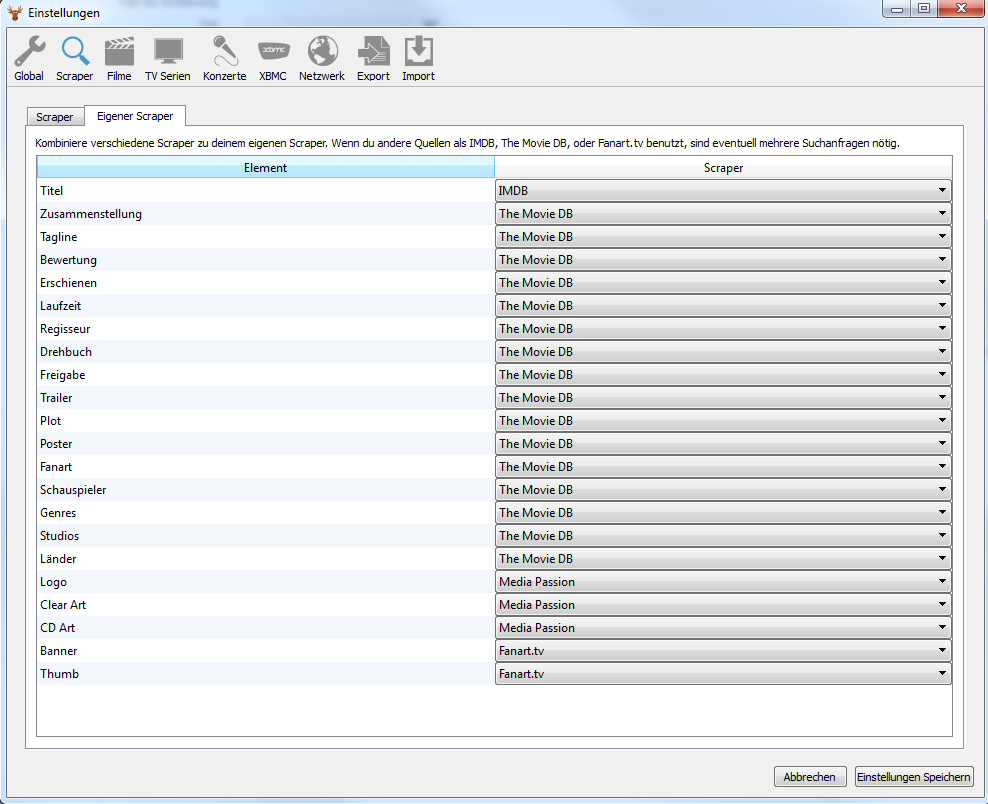Select the Regisseur row label
This screenshot has width=988, height=804.
pyautogui.click(x=65, y=329)
